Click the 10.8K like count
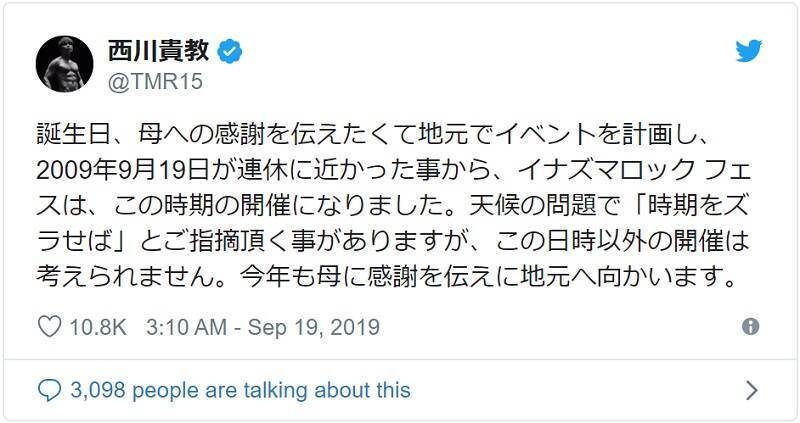 pyautogui.click(x=98, y=327)
